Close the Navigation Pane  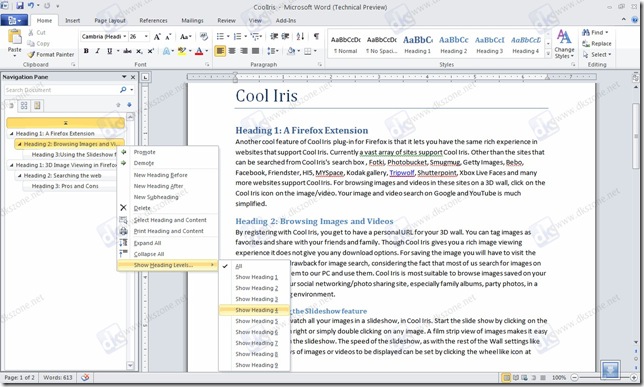[133, 77]
